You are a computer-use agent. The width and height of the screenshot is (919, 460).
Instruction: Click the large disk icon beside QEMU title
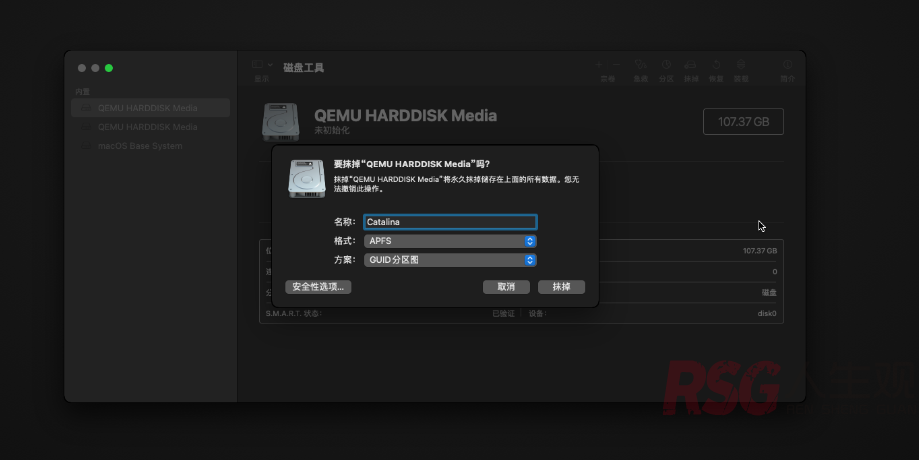[281, 122]
